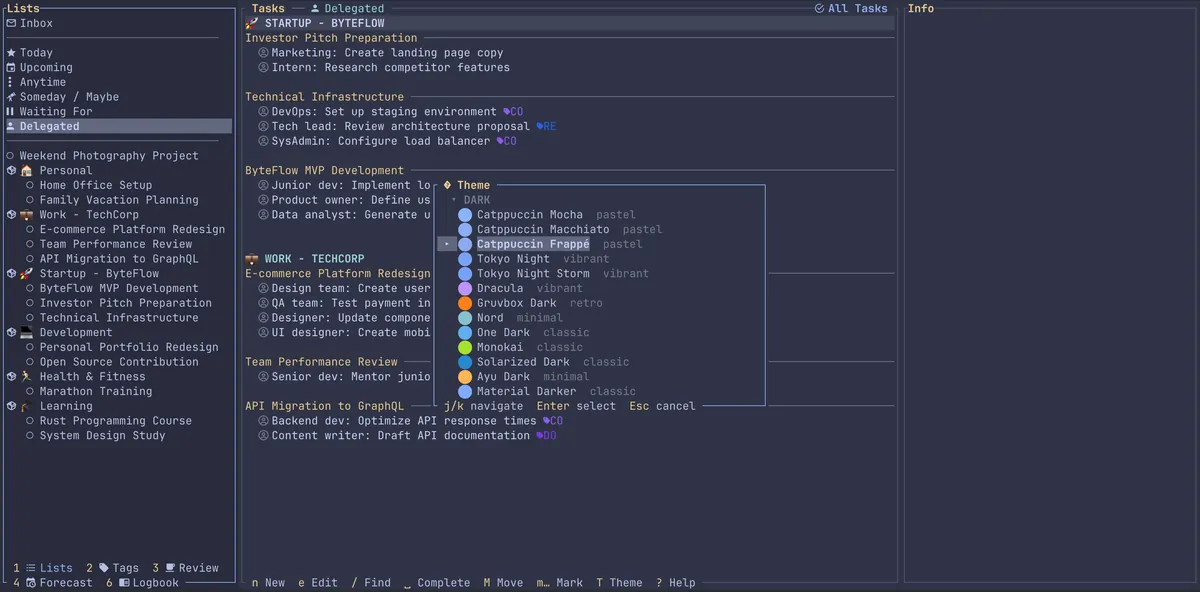Select Rust Programming Course project
The image size is (1200, 592).
tap(116, 421)
